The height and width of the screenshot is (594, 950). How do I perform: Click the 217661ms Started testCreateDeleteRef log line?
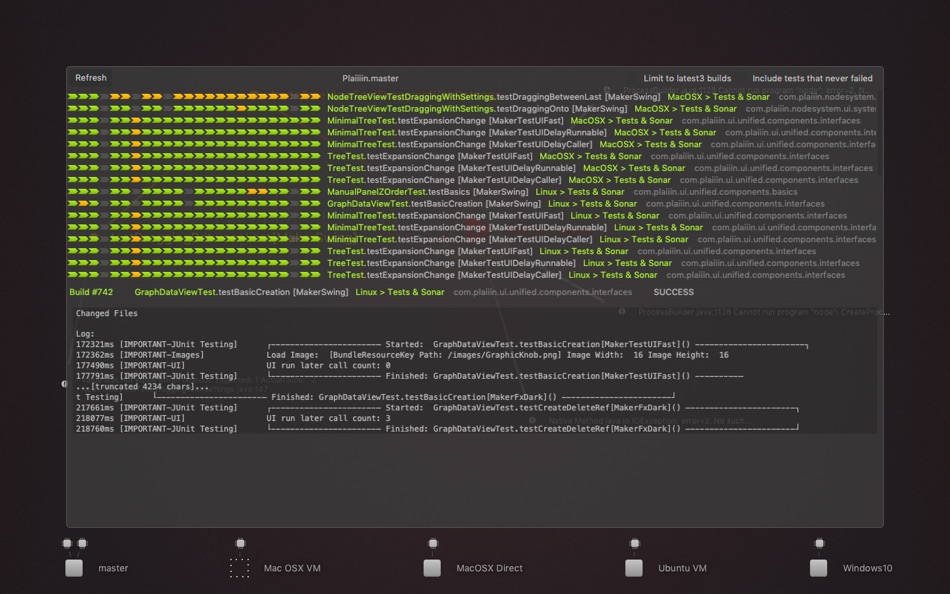437,408
